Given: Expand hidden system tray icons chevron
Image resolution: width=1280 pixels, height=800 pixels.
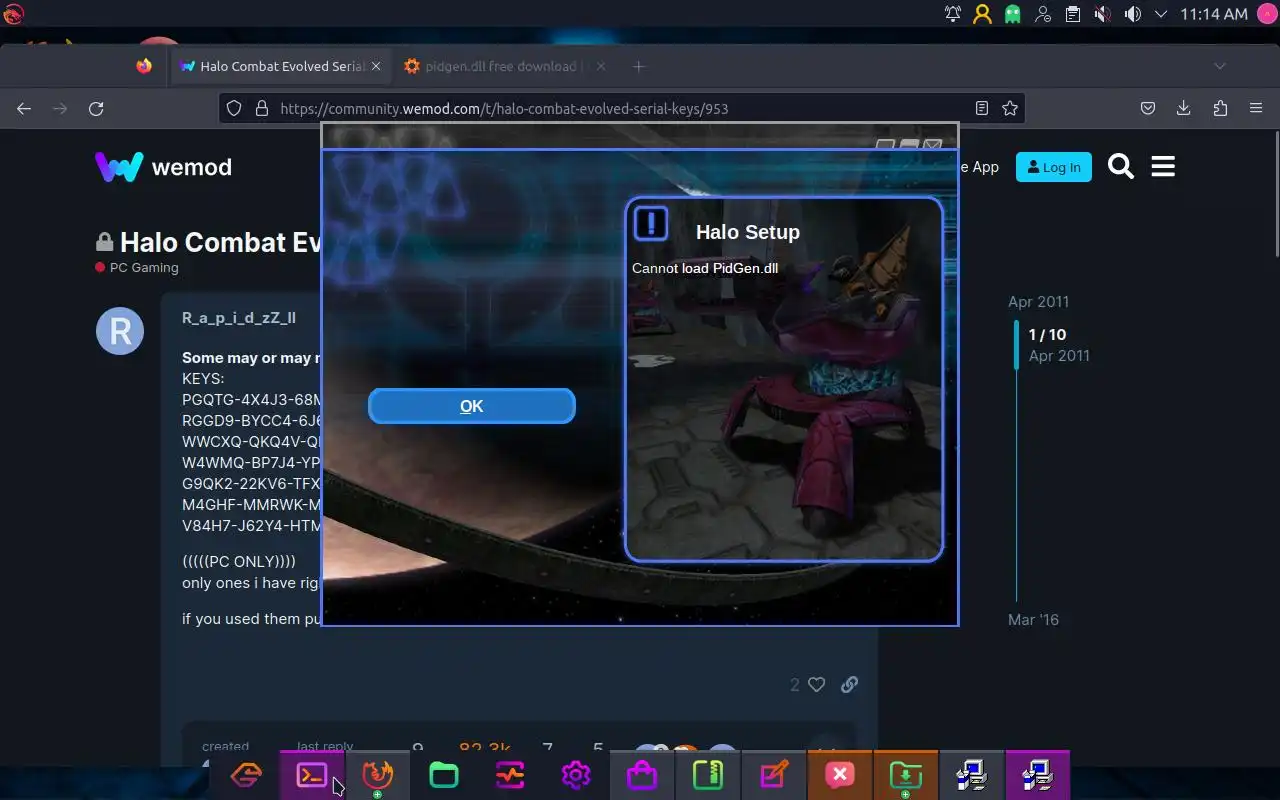Looking at the screenshot, I should coord(1161,14).
